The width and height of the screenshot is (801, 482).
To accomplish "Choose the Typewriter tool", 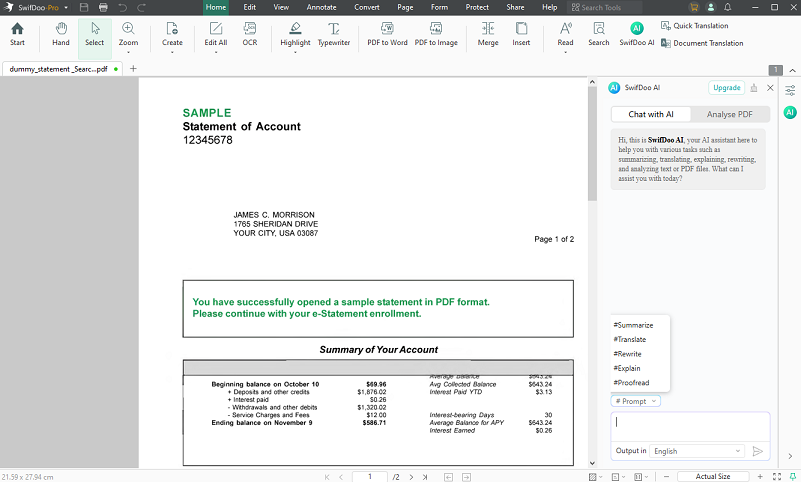I will (334, 34).
